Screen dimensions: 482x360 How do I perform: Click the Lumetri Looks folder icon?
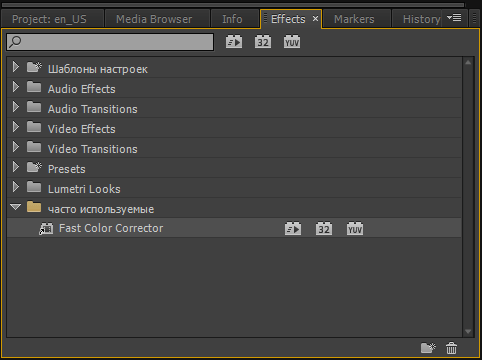pos(34,187)
